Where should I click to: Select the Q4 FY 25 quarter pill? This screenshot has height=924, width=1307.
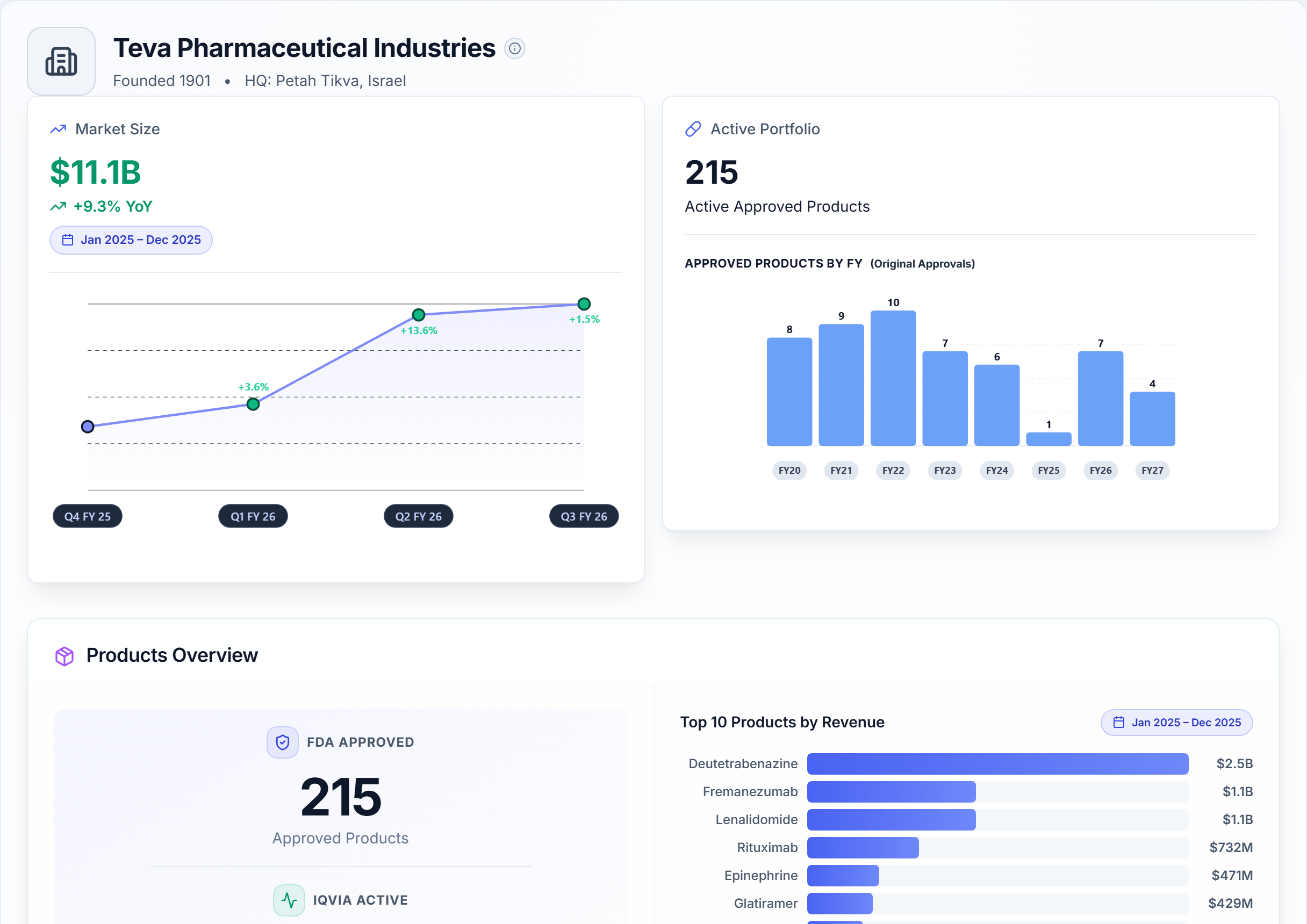(x=88, y=516)
